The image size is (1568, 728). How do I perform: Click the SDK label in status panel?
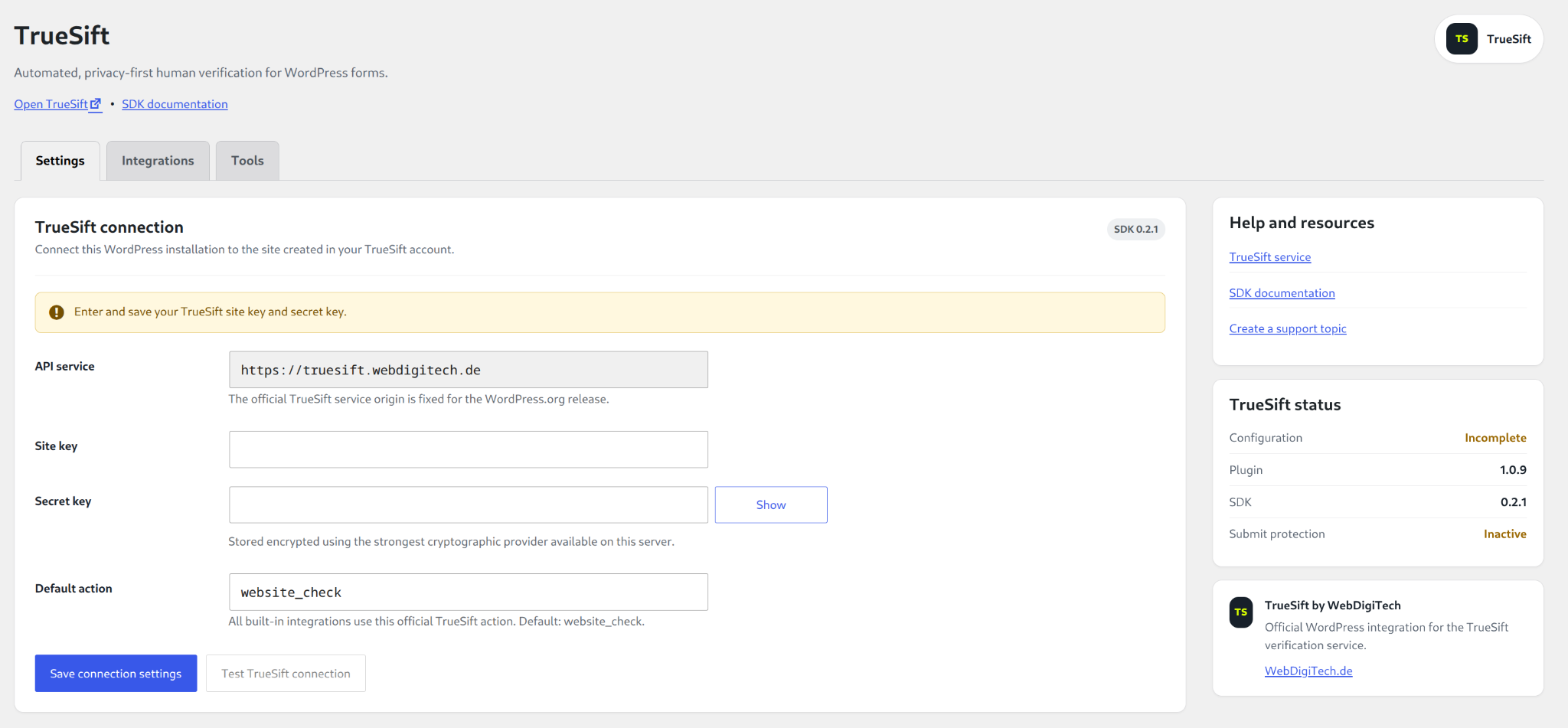tap(1240, 502)
